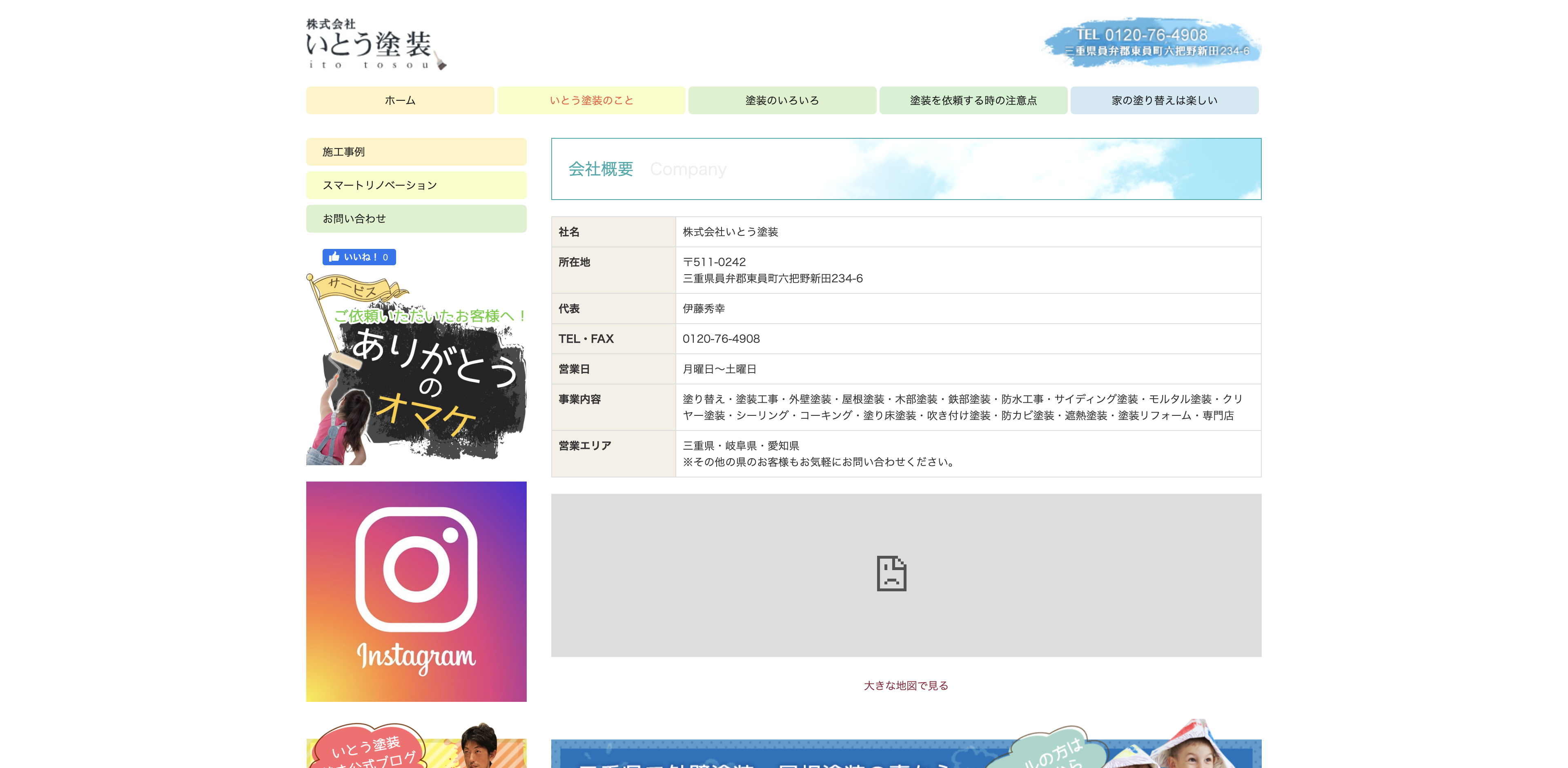Click the 月曜日〜土曜日 business days cell
The height and width of the screenshot is (768, 1568).
coord(968,369)
